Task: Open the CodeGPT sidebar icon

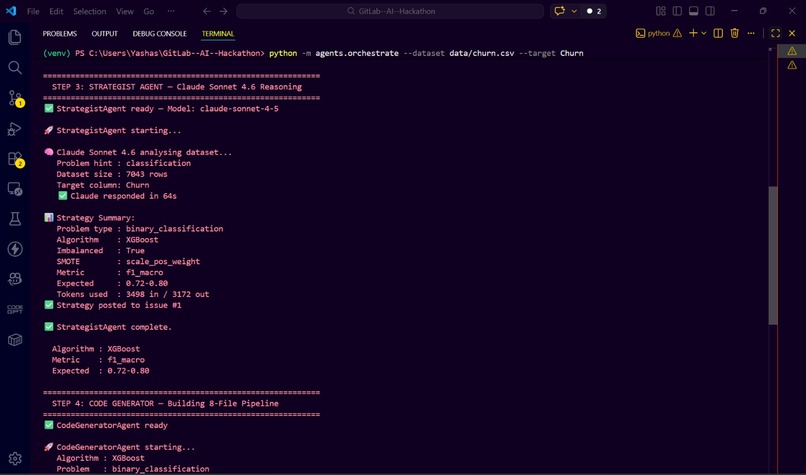Action: (15, 309)
